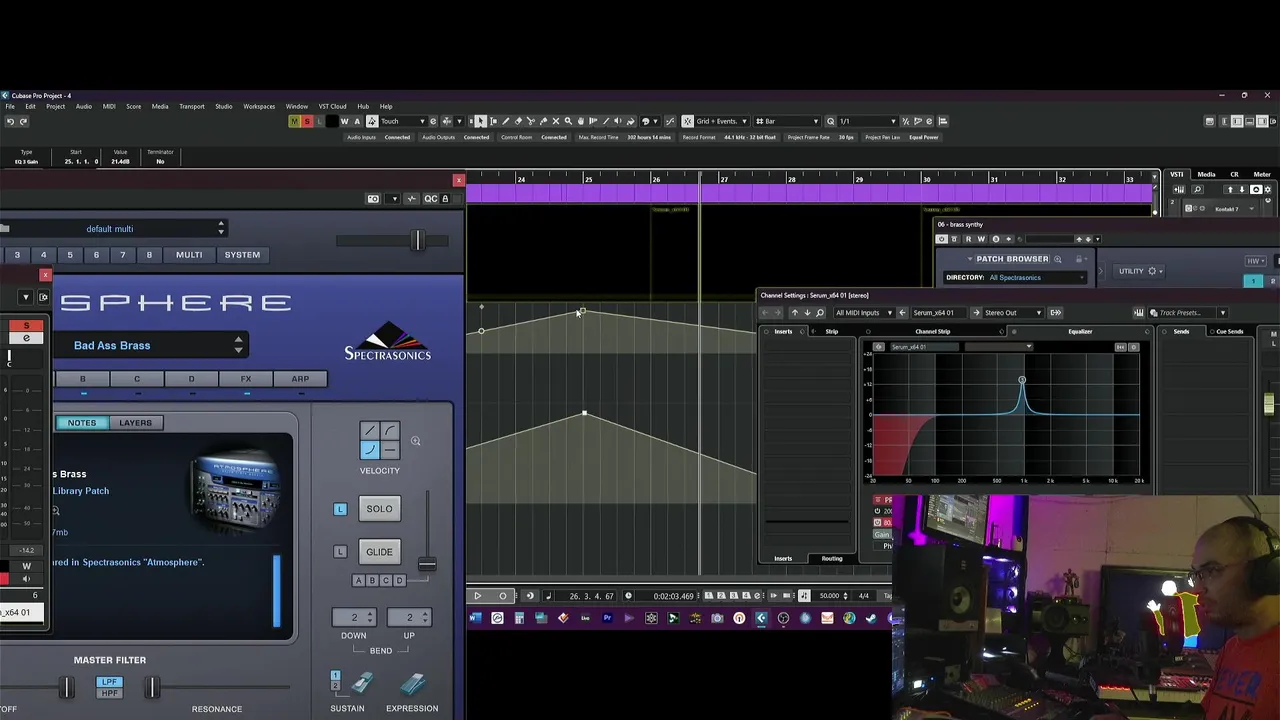This screenshot has width=1280, height=720.
Task: Click the EQ band point on the equalizer curve
Action: (1022, 380)
